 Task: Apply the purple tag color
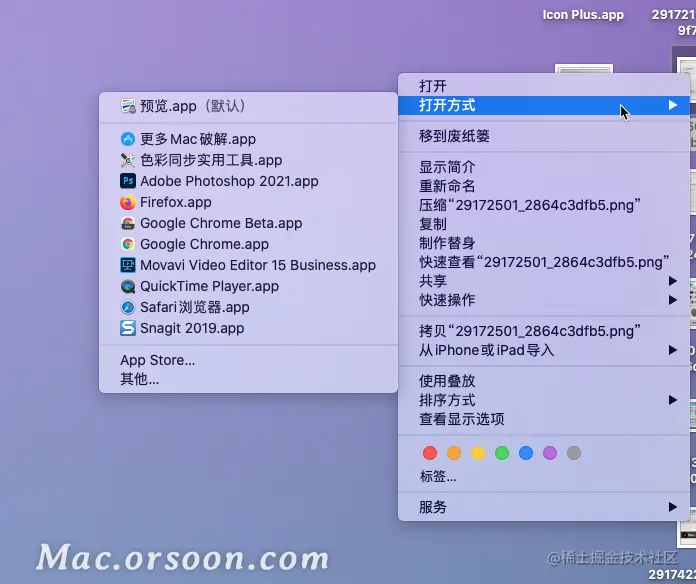tap(550, 453)
